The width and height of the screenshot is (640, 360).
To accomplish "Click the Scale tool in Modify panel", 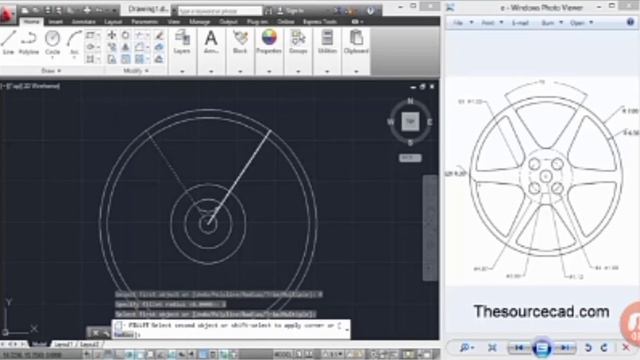I will [x=125, y=59].
